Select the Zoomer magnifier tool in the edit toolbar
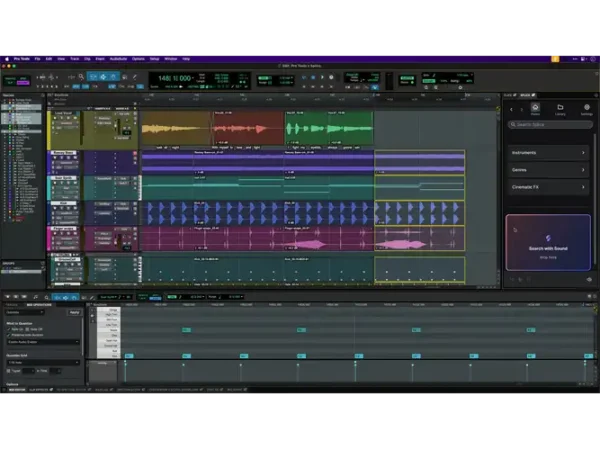600x450 pixels. (81, 77)
